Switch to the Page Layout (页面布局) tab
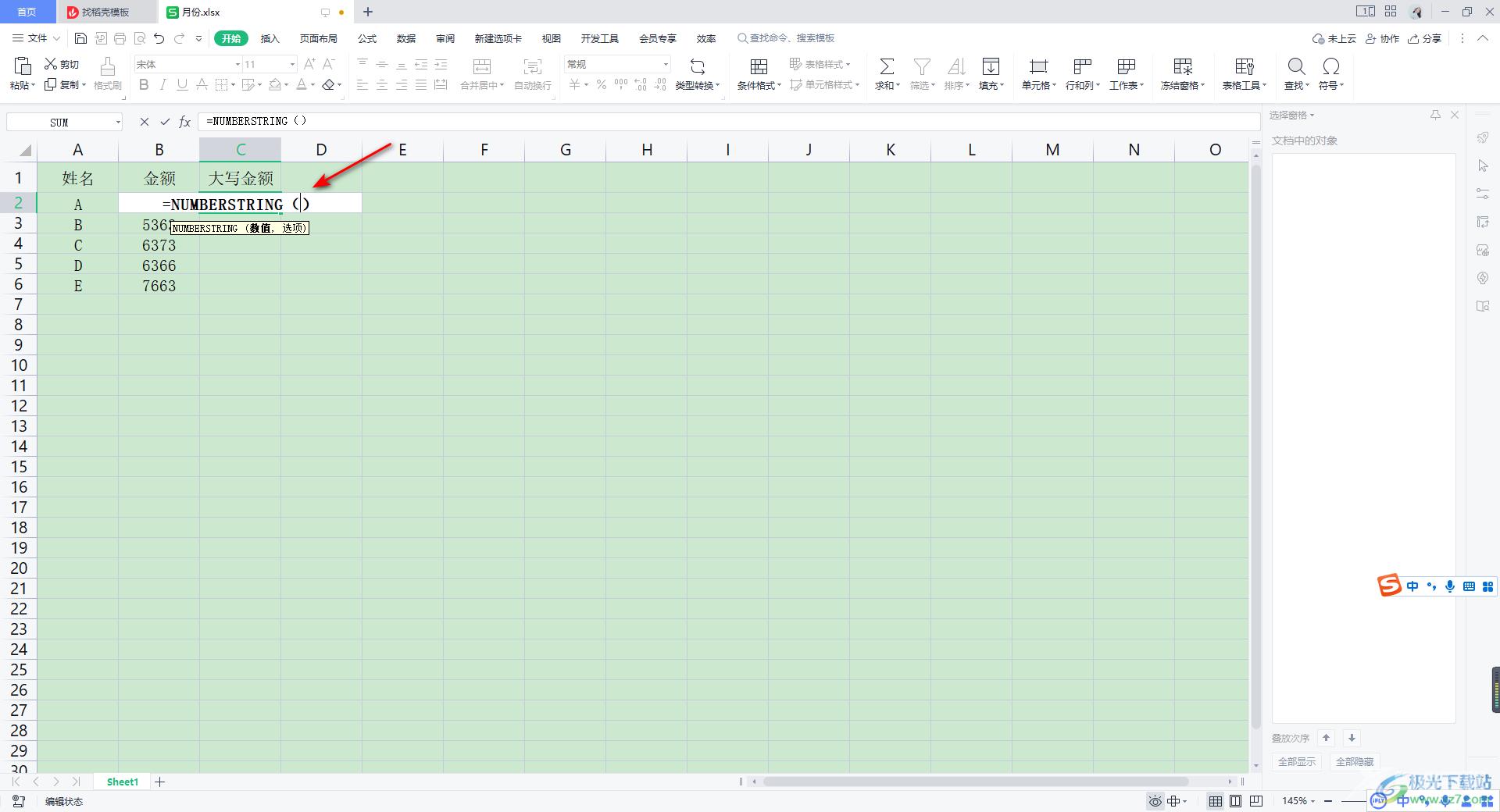The height and width of the screenshot is (812, 1500). click(319, 38)
